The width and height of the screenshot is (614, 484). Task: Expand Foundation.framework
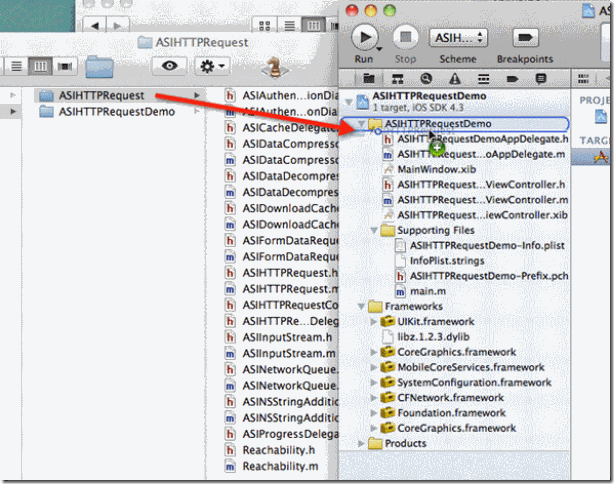coord(374,413)
